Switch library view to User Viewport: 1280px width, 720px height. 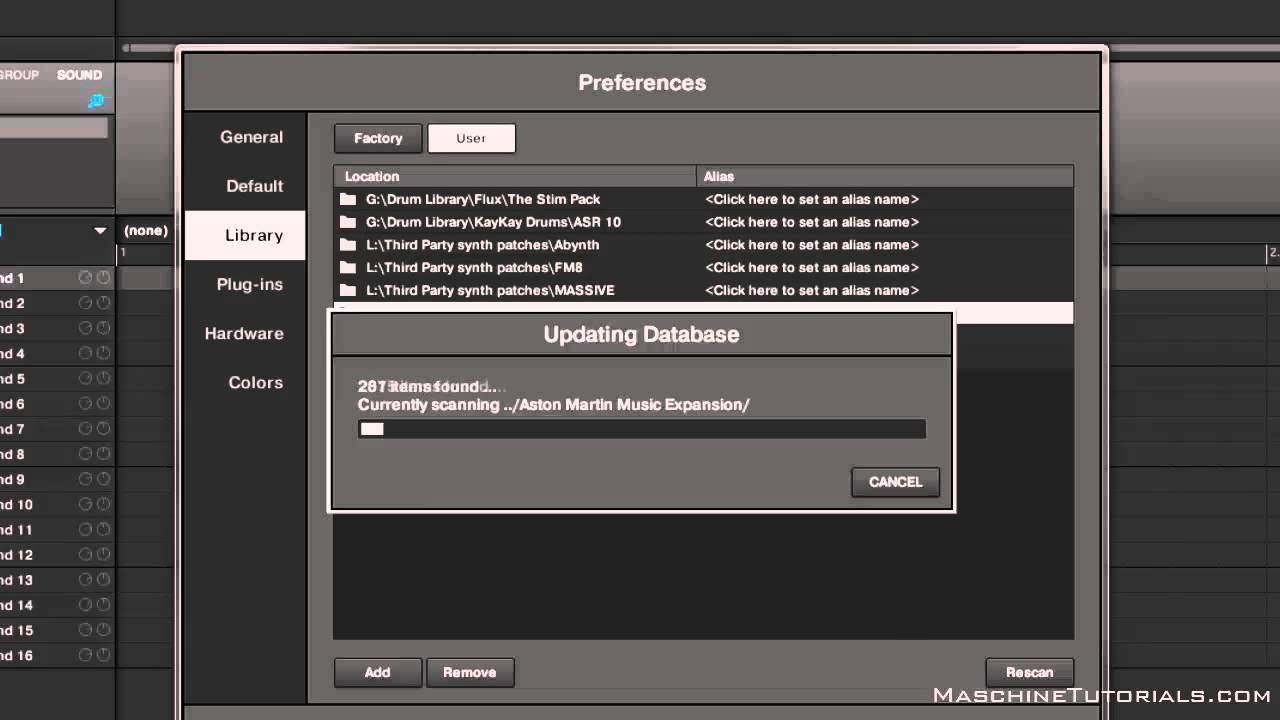[471, 138]
